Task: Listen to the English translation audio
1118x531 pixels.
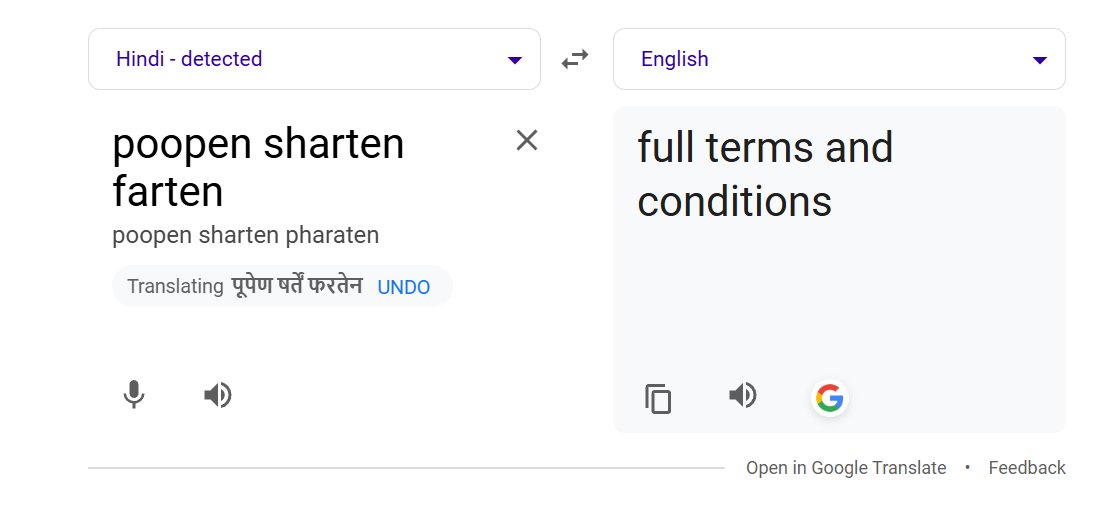Action: pos(742,396)
